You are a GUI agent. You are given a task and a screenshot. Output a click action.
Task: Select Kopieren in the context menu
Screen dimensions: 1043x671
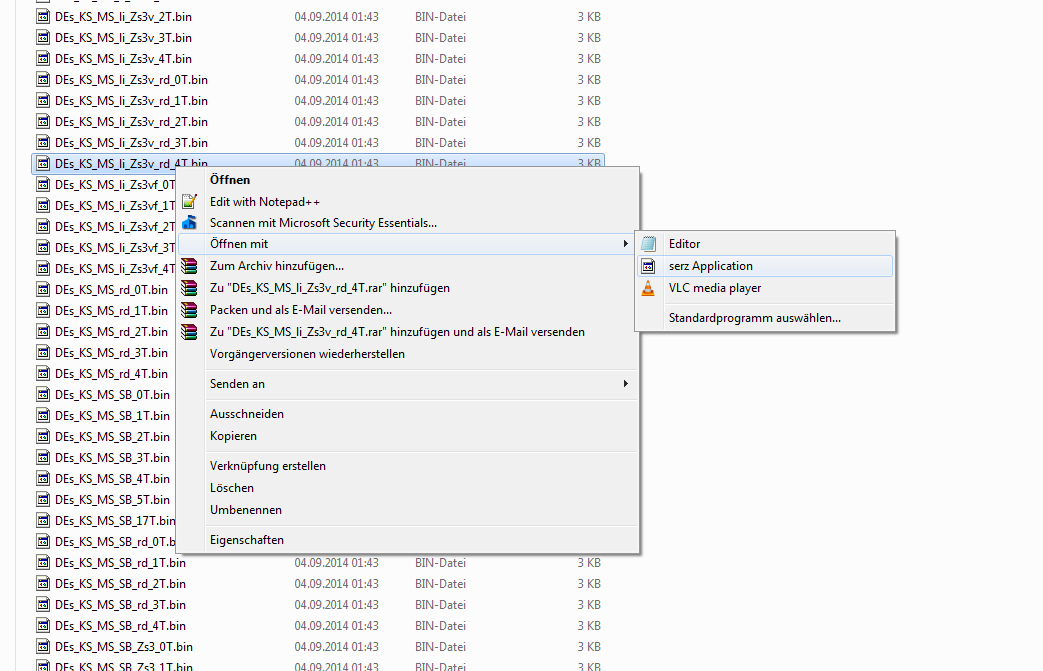click(233, 436)
